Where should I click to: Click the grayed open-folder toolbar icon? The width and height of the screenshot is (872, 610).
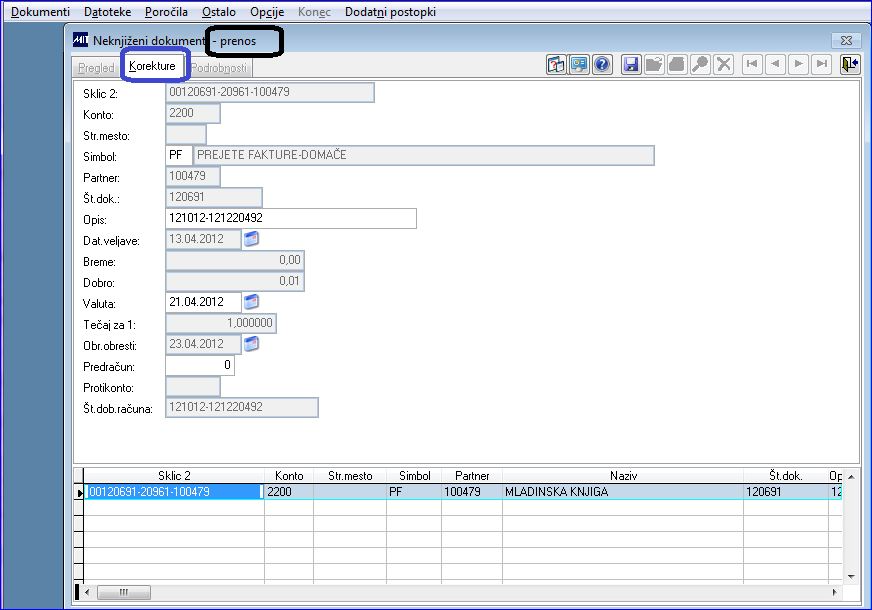tap(654, 65)
